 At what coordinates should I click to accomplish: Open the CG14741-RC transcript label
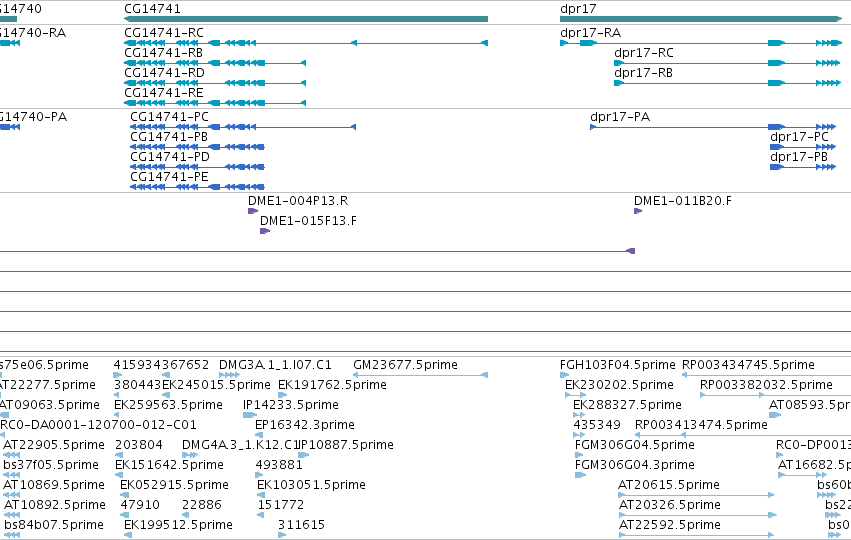pyautogui.click(x=164, y=33)
